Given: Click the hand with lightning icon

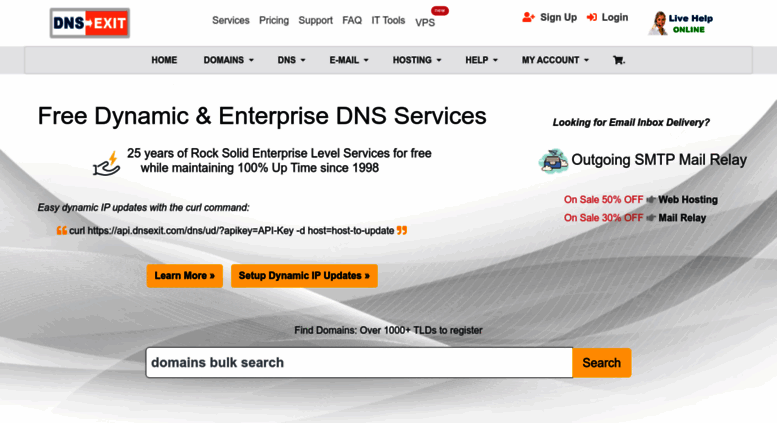Looking at the screenshot, I should pos(107,163).
